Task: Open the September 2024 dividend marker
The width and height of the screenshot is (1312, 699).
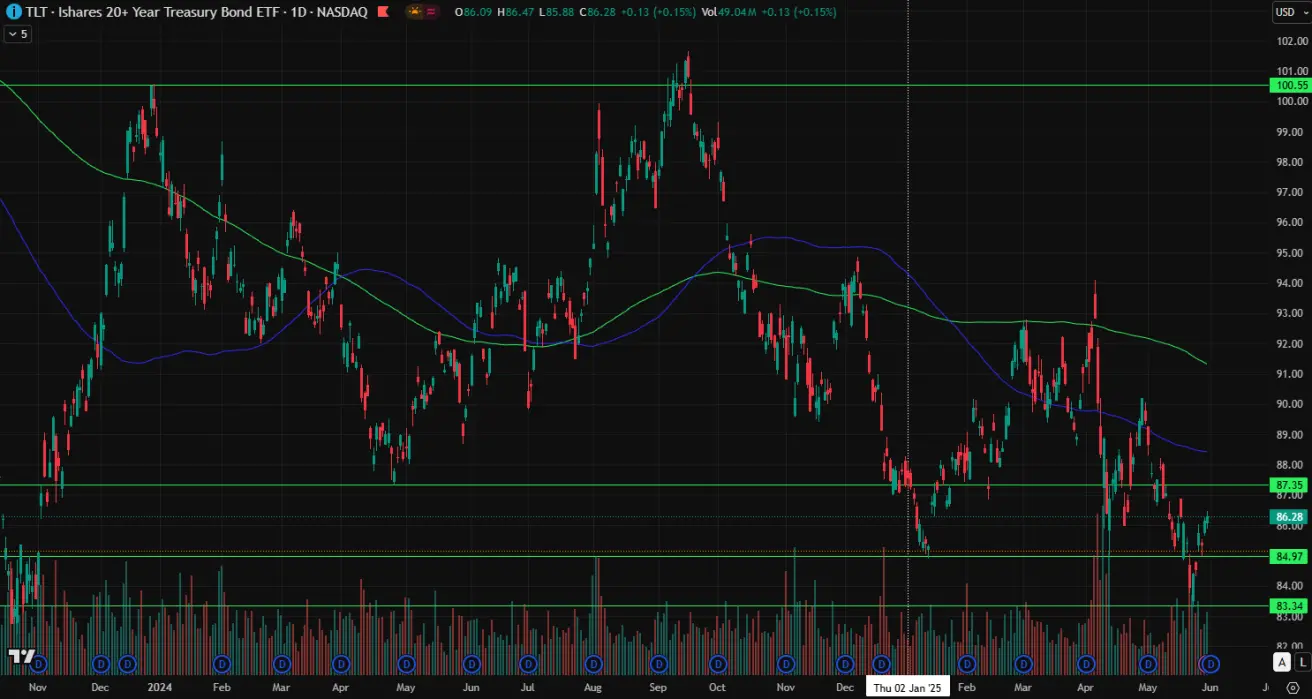Action: point(659,662)
